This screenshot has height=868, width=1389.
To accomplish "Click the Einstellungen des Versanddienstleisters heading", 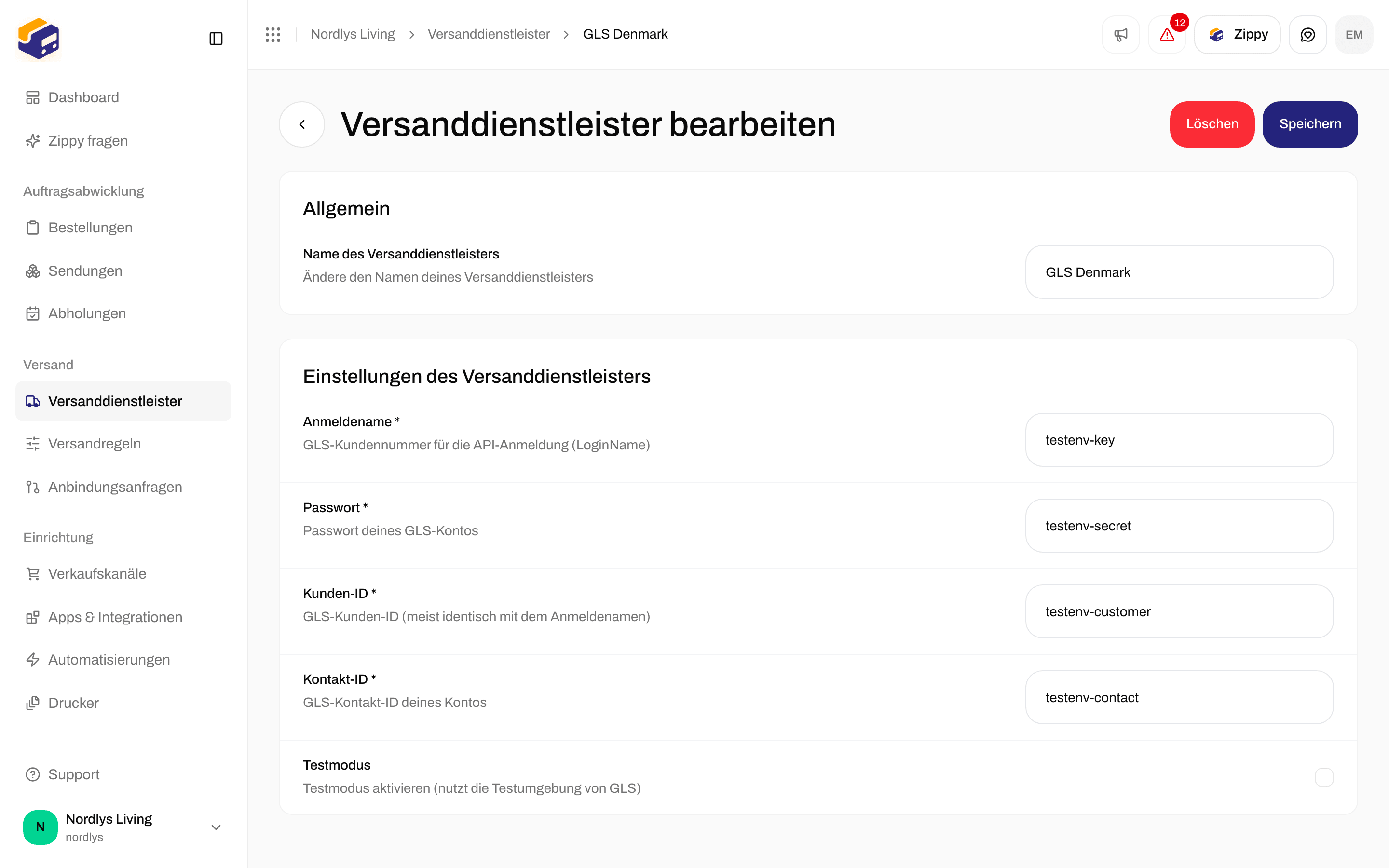I will click(477, 376).
